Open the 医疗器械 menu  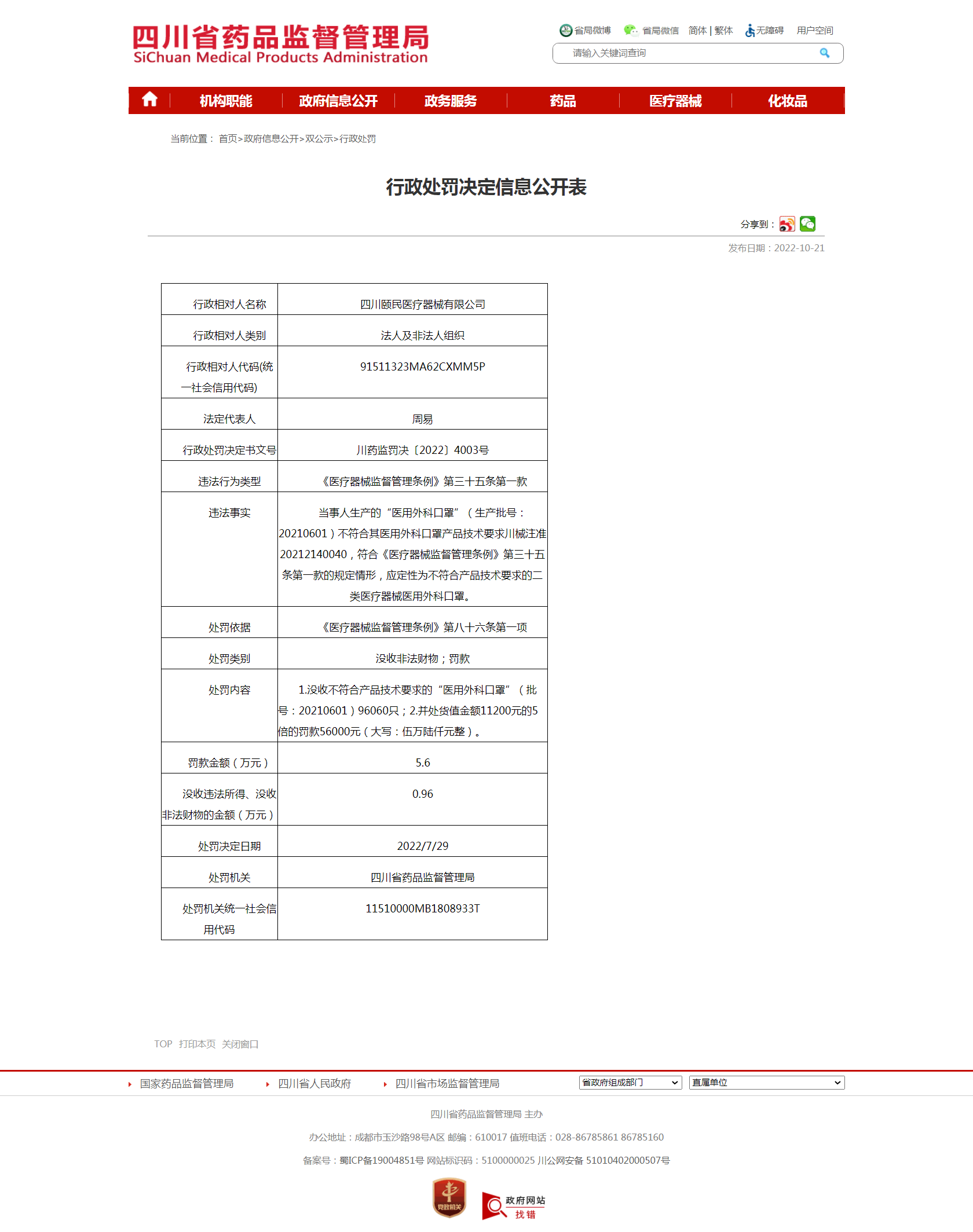(x=675, y=101)
